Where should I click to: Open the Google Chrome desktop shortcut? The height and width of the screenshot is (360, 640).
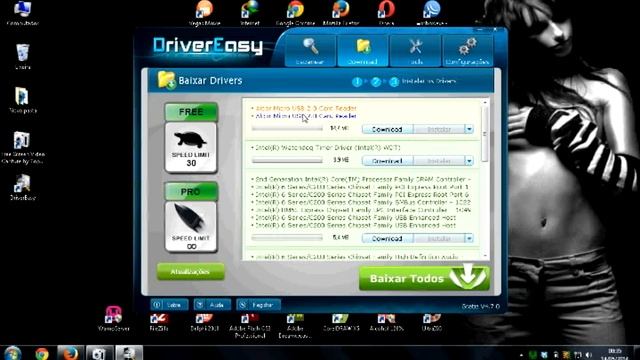point(295,13)
